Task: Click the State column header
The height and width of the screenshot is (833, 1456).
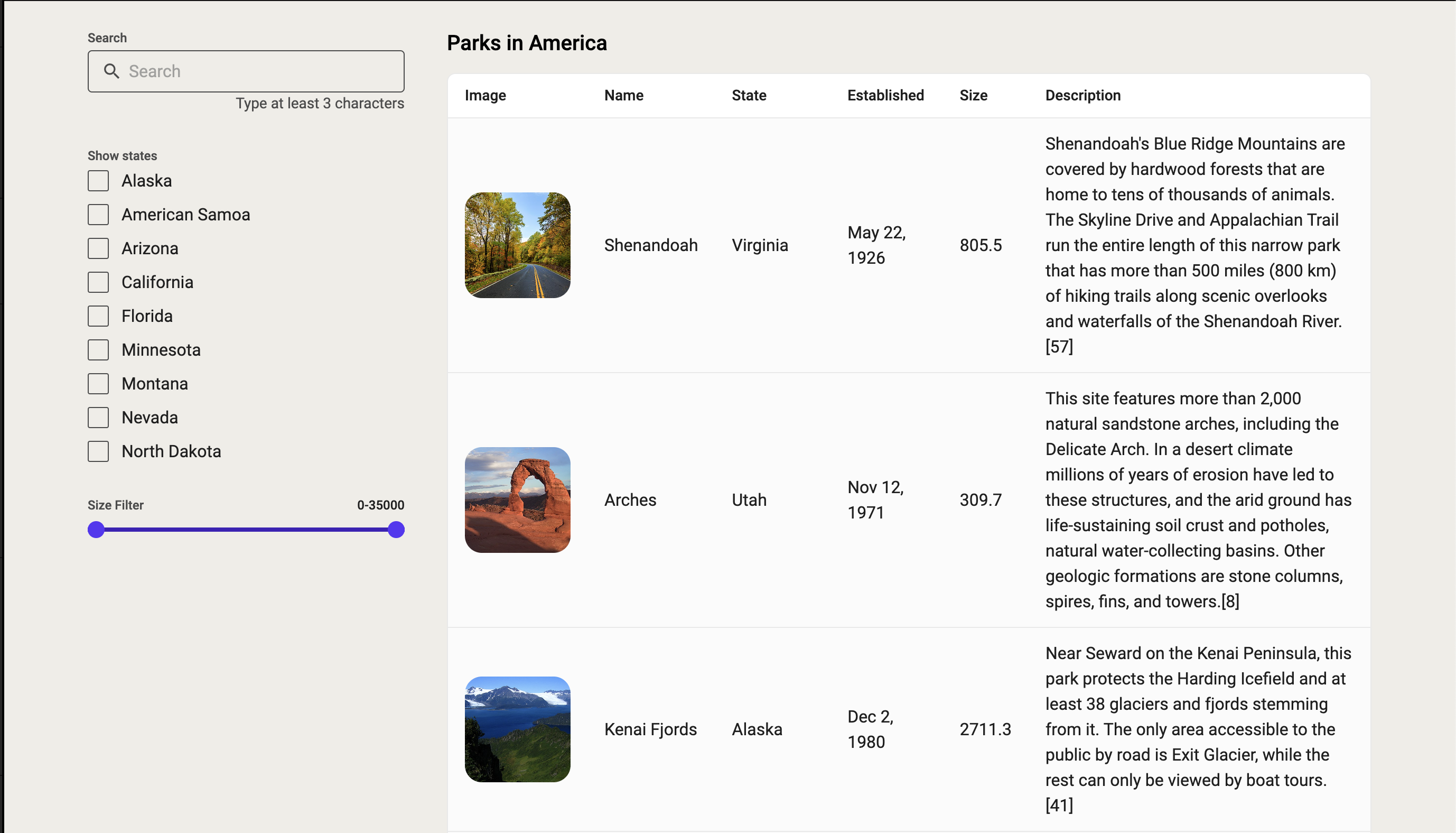Action: pyautogui.click(x=748, y=95)
